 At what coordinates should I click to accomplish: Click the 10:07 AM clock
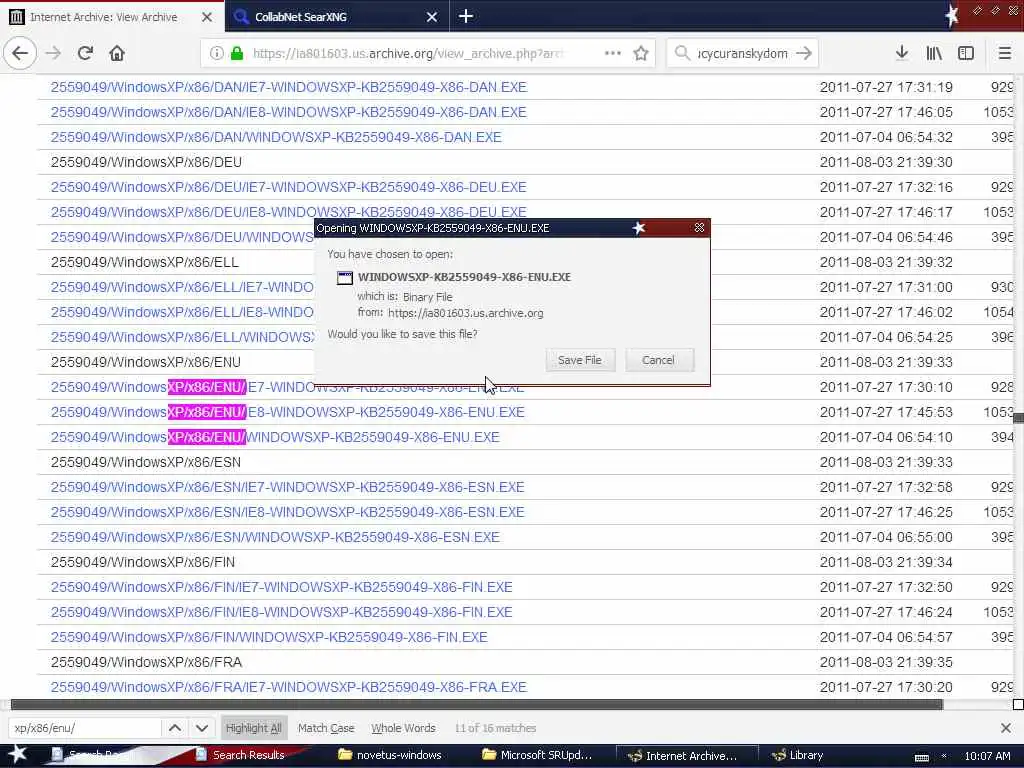pos(987,756)
